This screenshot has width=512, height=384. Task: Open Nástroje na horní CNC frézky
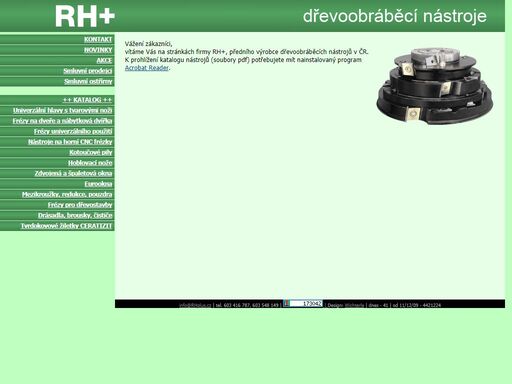click(x=70, y=142)
